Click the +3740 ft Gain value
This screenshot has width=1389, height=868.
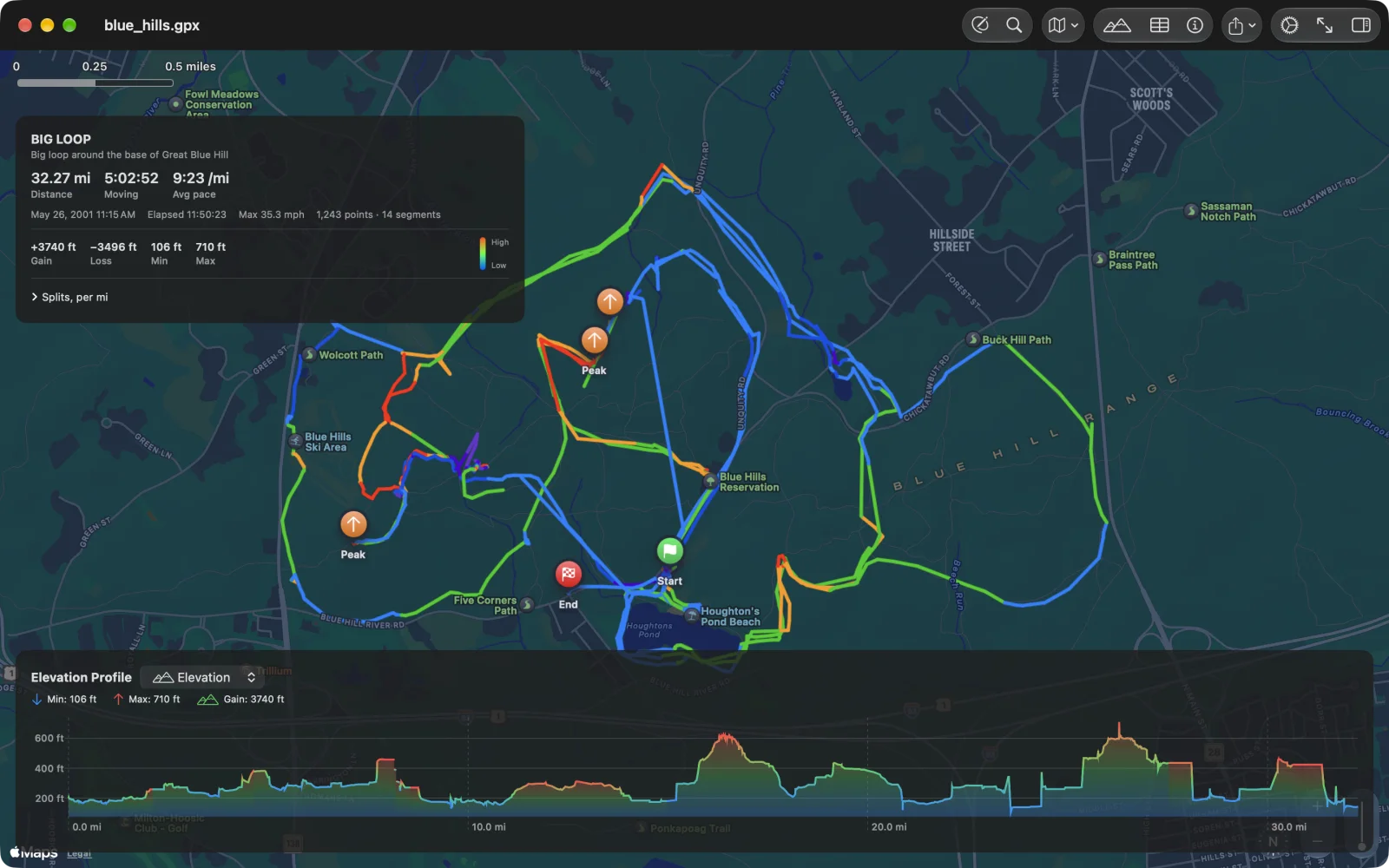[54, 247]
